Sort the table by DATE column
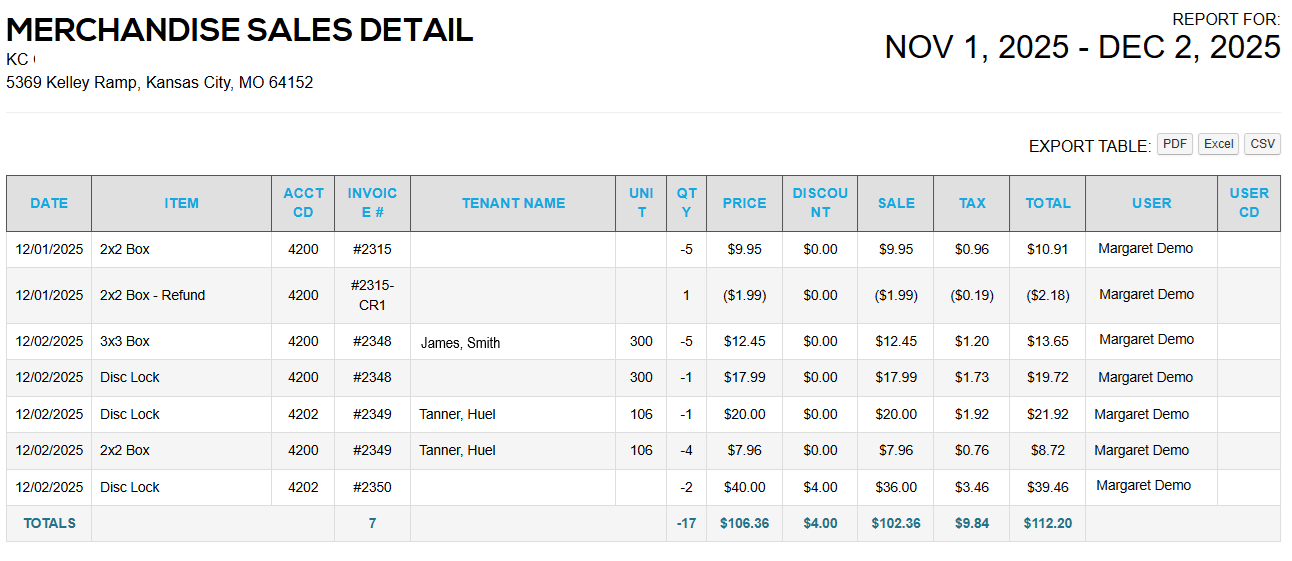 (49, 203)
